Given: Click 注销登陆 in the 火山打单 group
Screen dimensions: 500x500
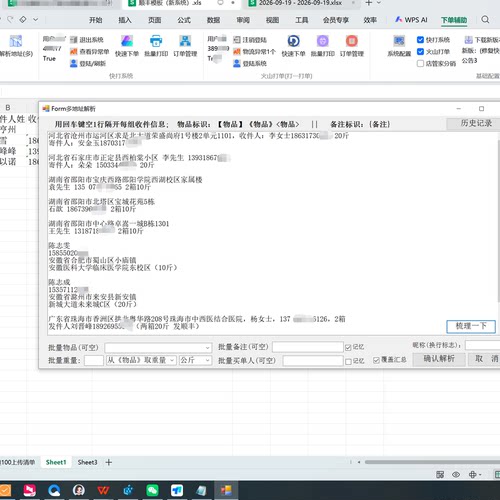Looking at the screenshot, I should (x=250, y=40).
